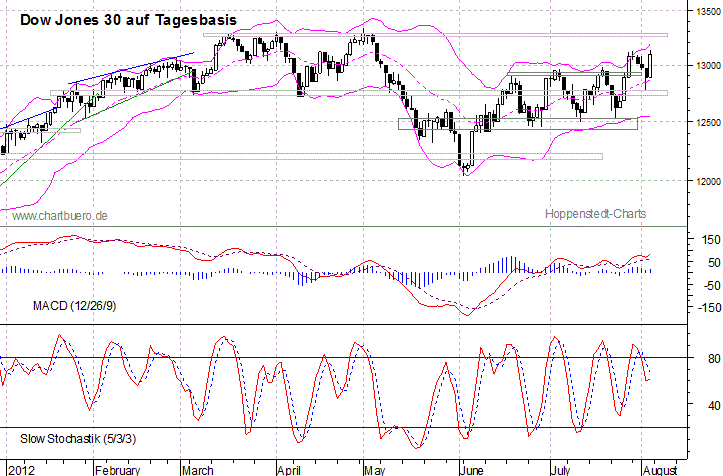Click the stochastic axis value 80
This screenshot has width=723, height=476.
tap(714, 358)
